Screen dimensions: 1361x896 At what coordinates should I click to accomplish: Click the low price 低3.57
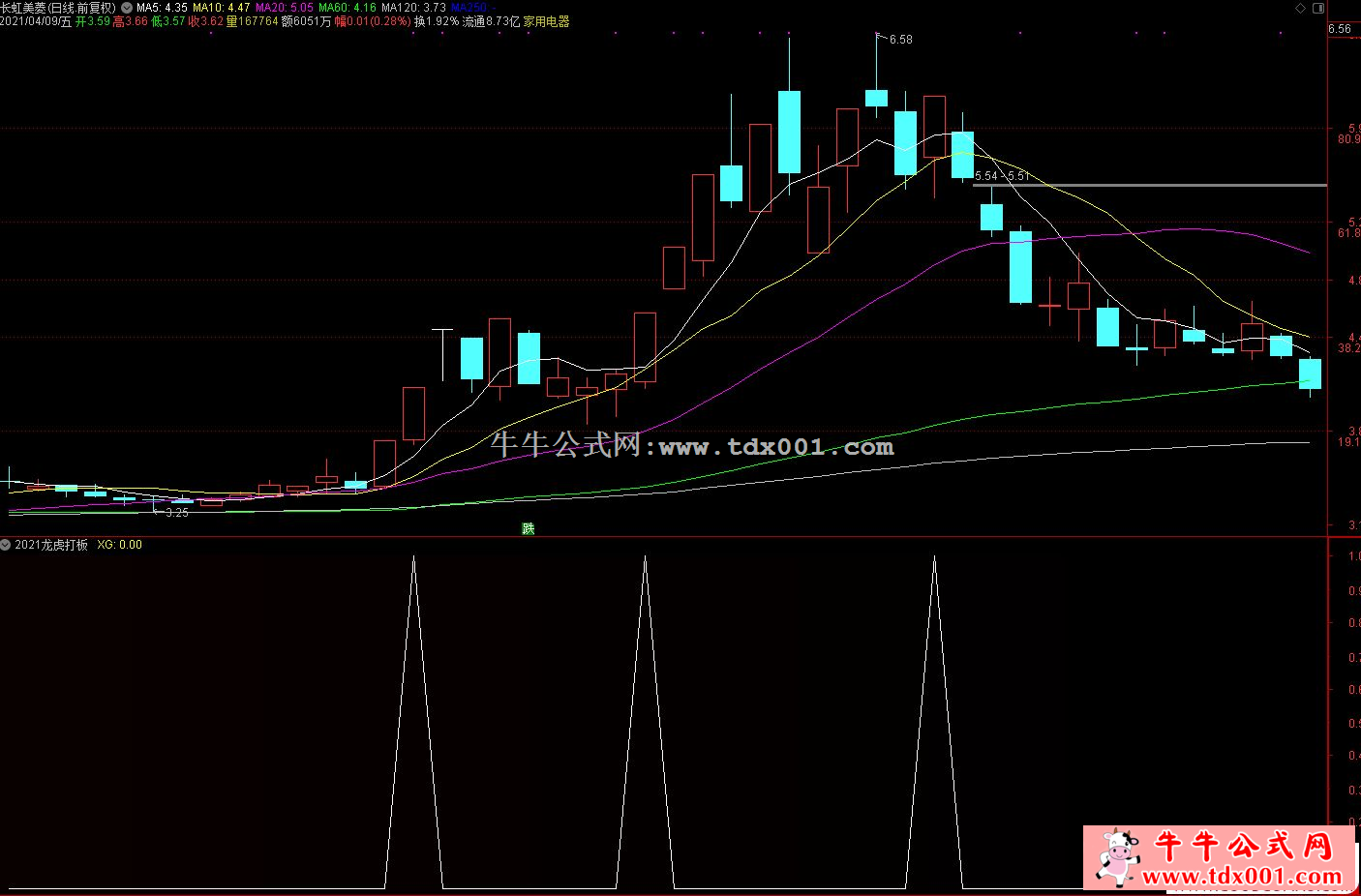tap(168, 21)
